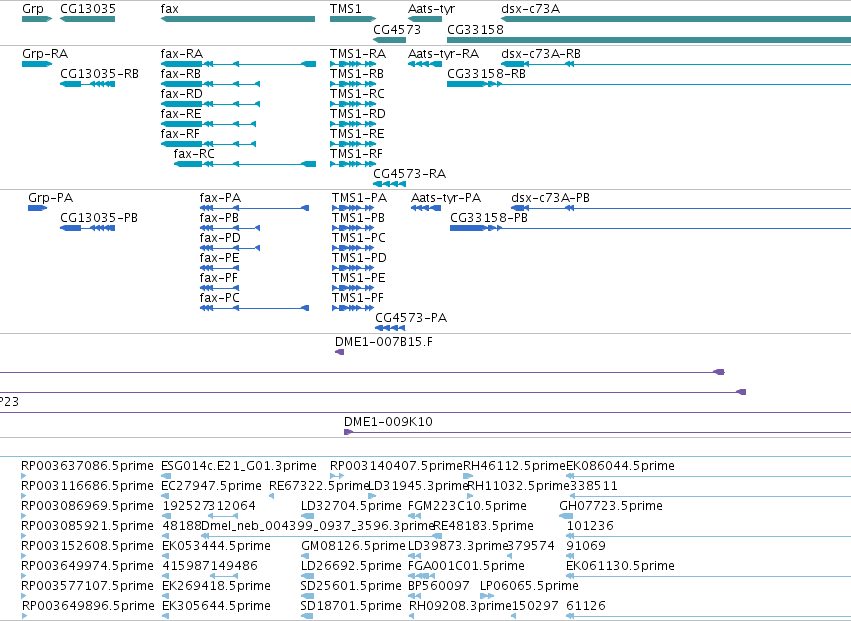Click the RP003152608.5prime EST label
Viewport: 851px width, 621px height.
tap(87, 546)
